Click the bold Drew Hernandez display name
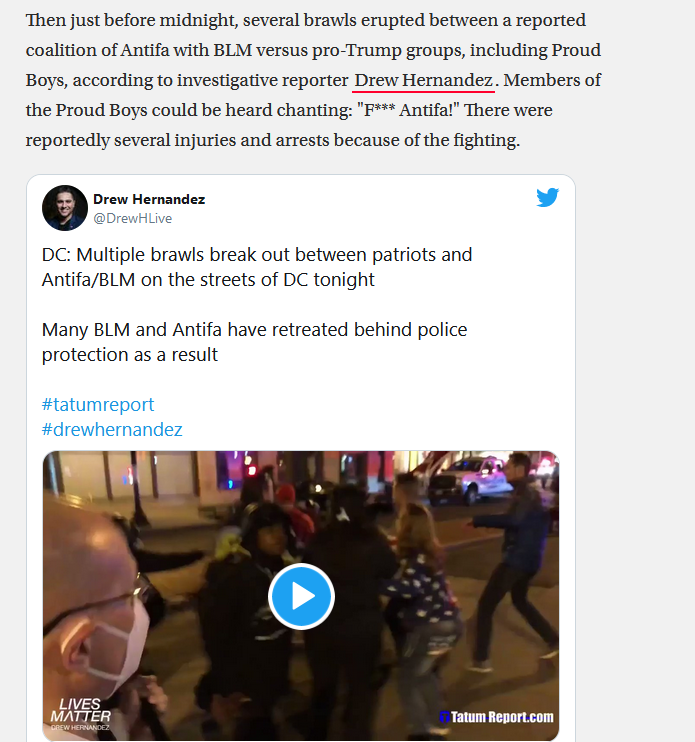 pyautogui.click(x=149, y=199)
